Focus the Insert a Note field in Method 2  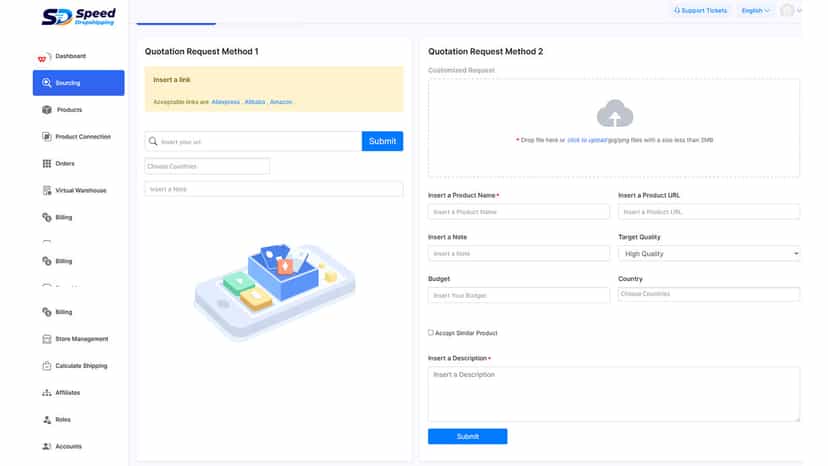(519, 254)
